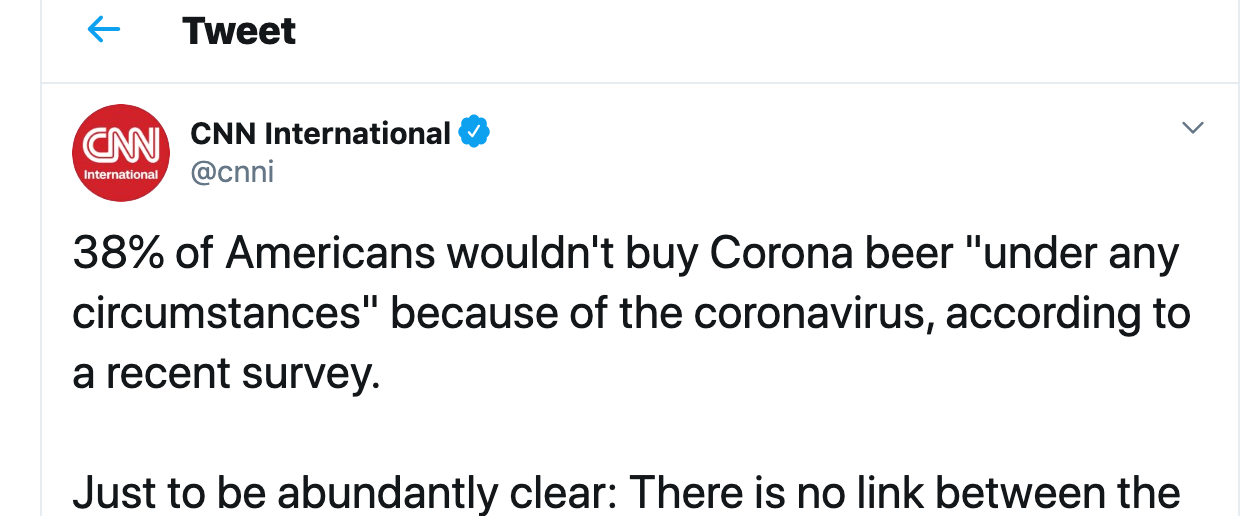Viewport: 1254px width, 516px height.
Task: Click the 38% figure in the tweet
Action: 117,254
